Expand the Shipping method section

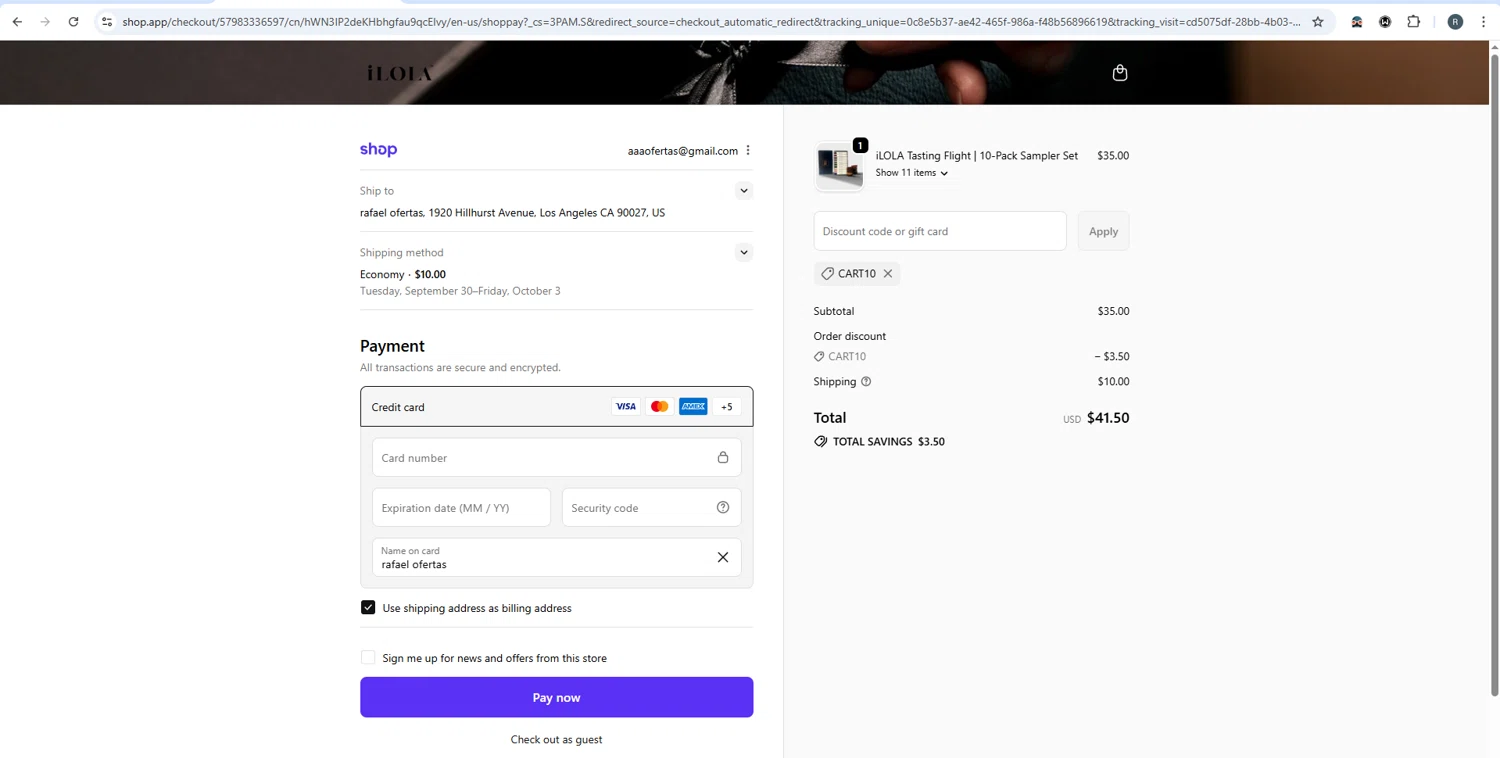coord(744,252)
